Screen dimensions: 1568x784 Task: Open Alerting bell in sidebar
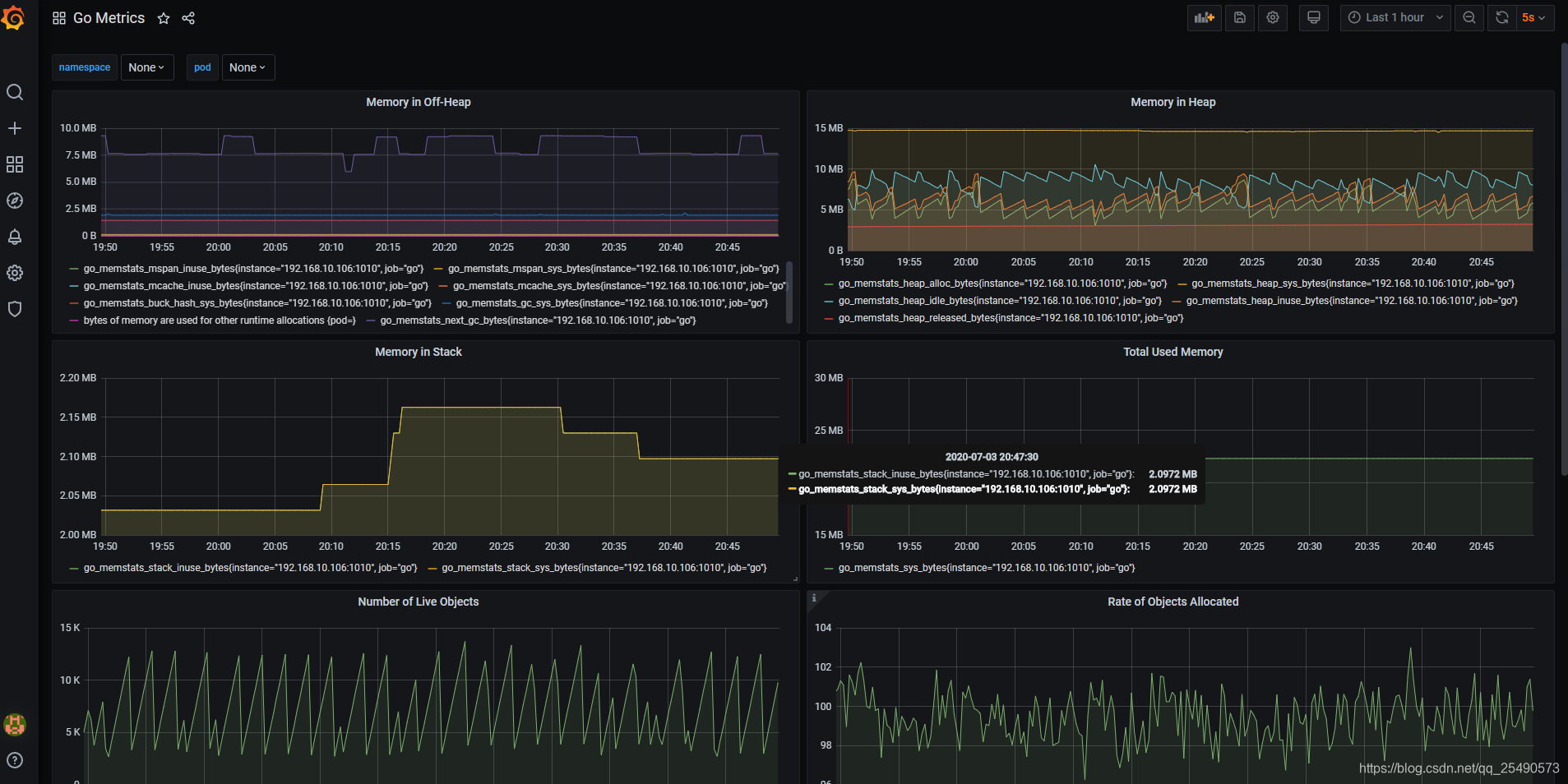point(15,237)
